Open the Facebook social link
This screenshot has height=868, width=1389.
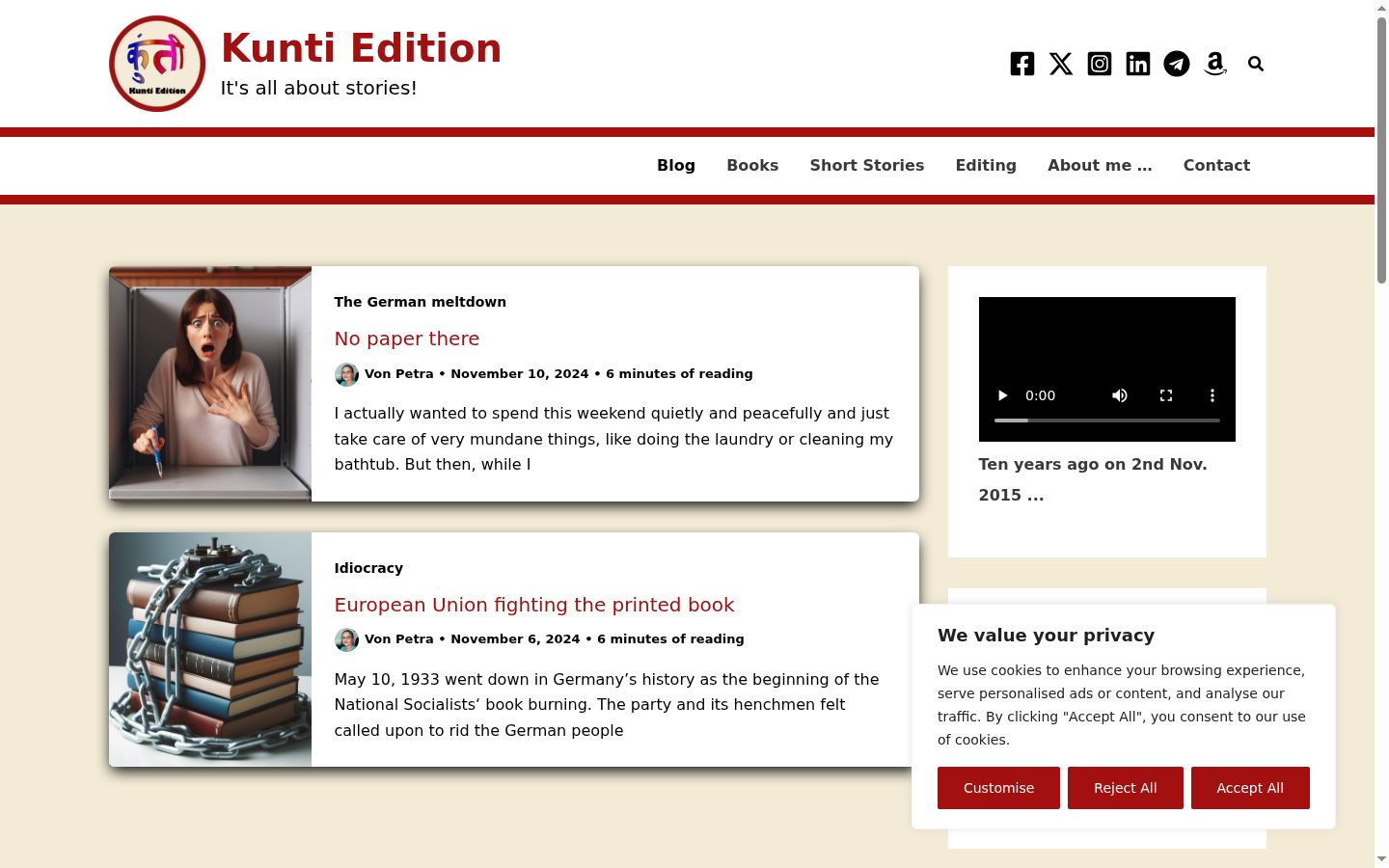1022,64
